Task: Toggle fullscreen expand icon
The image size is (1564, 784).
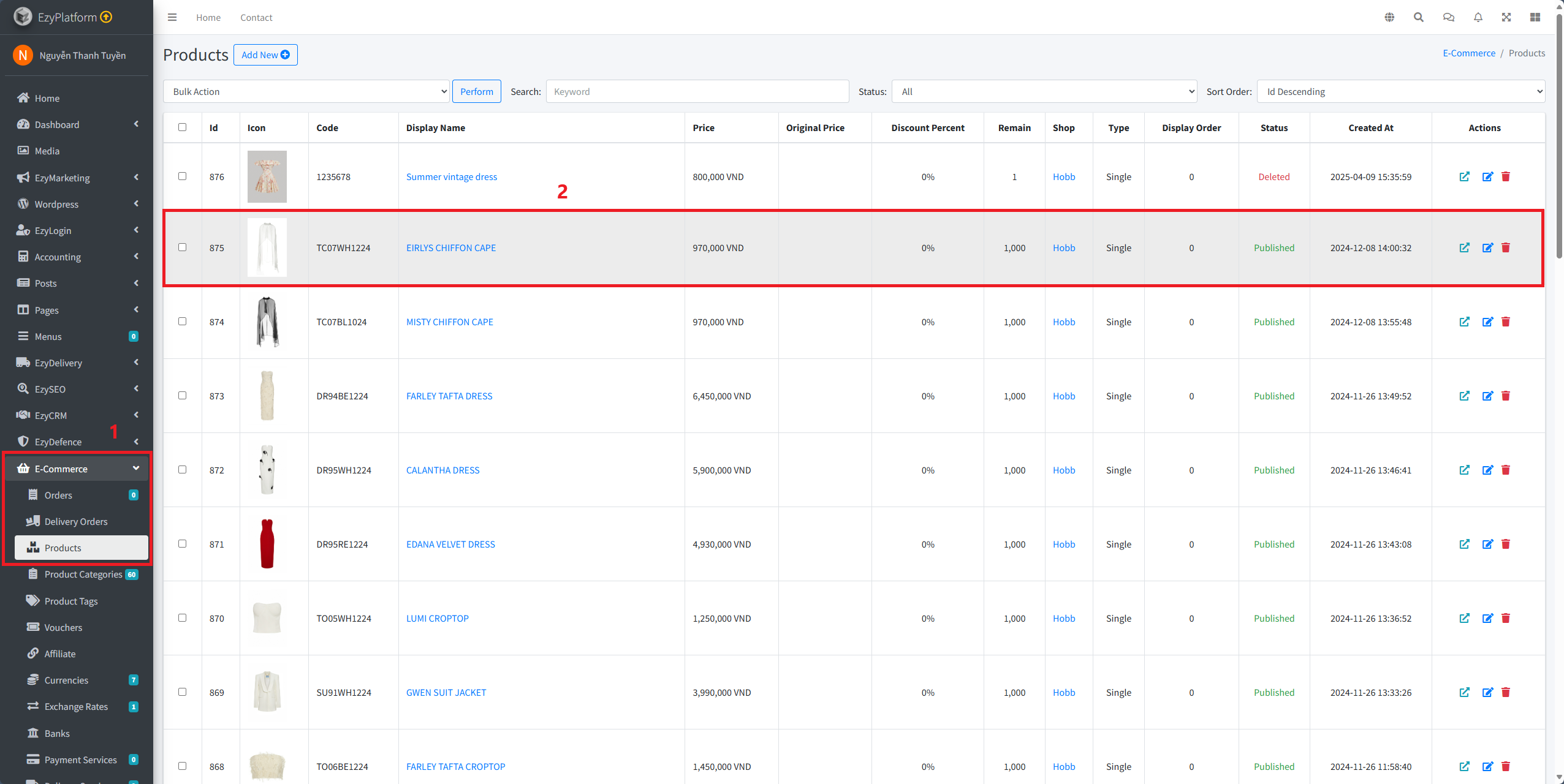Action: tap(1506, 17)
